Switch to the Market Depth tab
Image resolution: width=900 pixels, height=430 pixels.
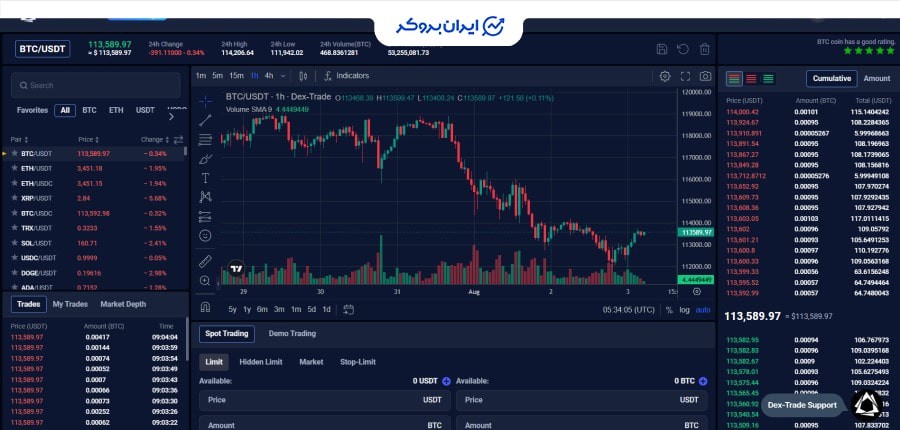123,304
